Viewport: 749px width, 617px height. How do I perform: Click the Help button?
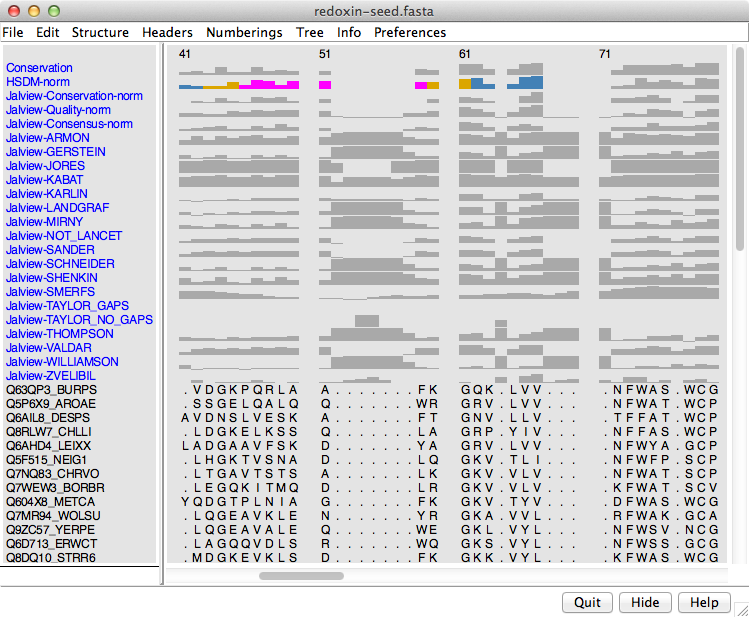(705, 603)
